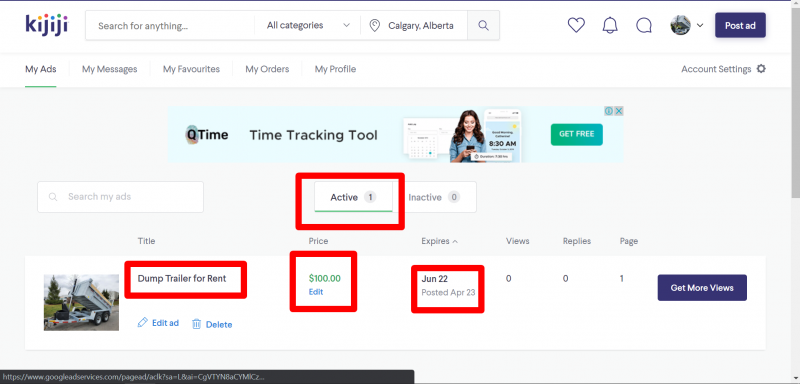
Task: Click the Delete link
Action: click(x=219, y=324)
